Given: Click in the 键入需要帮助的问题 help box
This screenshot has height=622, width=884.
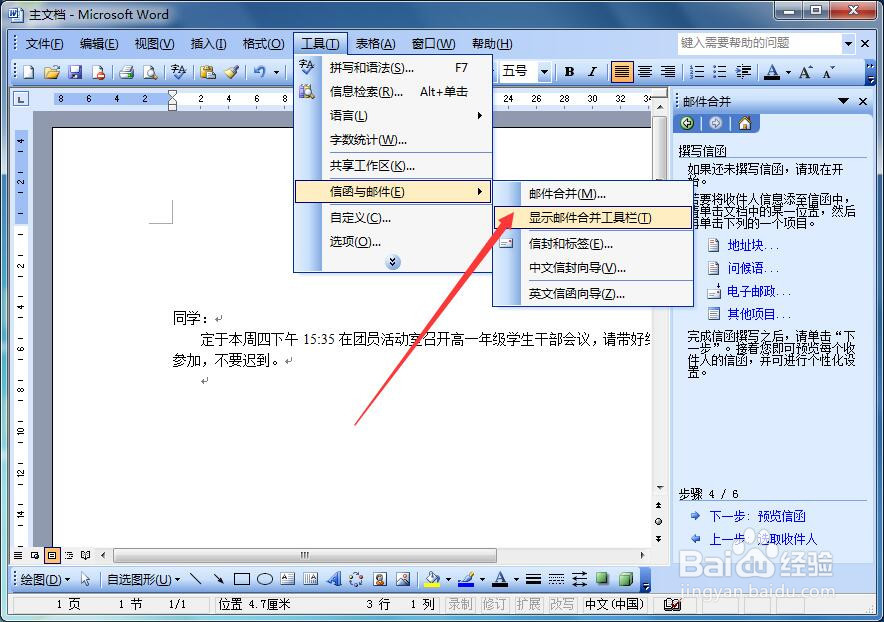Looking at the screenshot, I should coord(759,43).
